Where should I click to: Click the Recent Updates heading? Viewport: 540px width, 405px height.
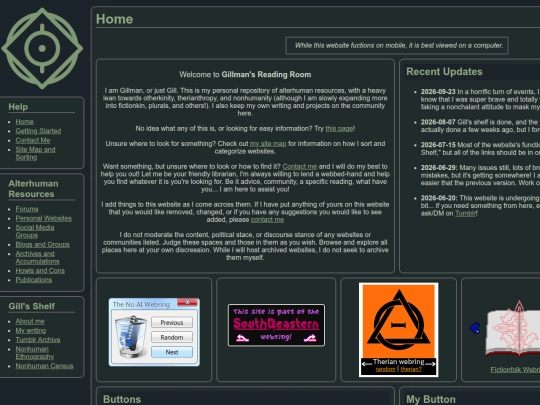444,72
